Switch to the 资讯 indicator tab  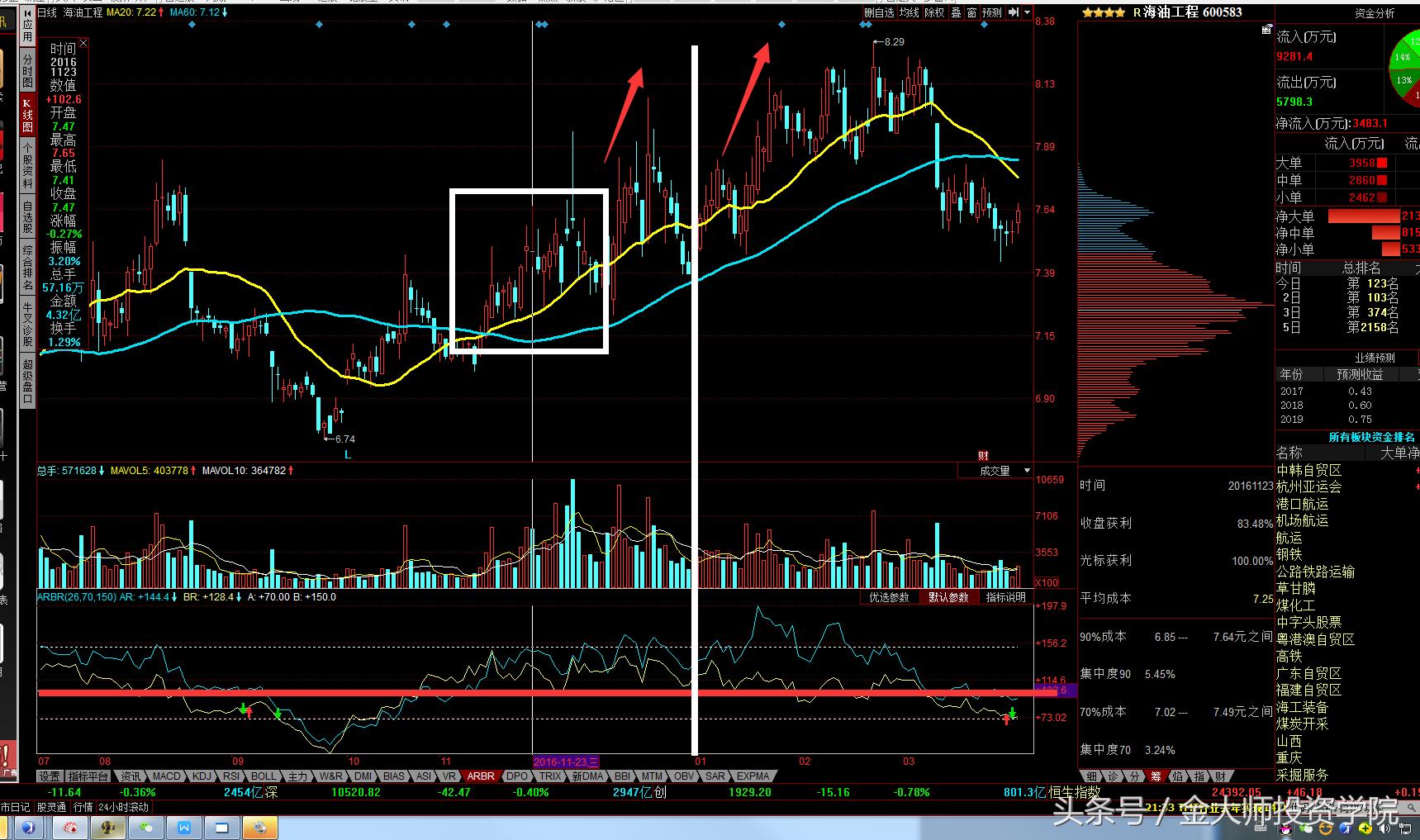pos(131,776)
